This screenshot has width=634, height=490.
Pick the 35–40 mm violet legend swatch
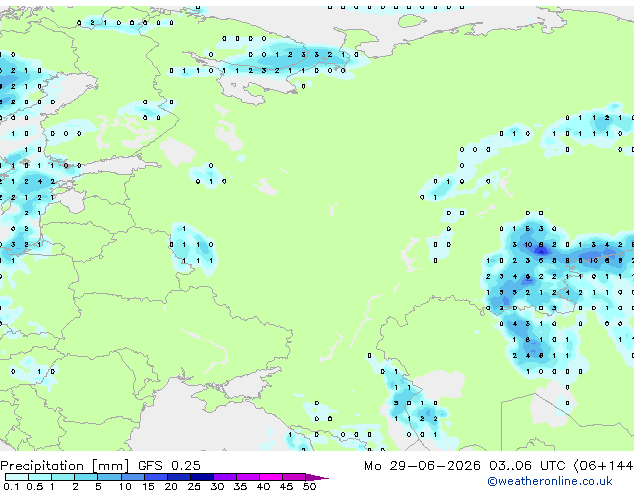pos(247,477)
